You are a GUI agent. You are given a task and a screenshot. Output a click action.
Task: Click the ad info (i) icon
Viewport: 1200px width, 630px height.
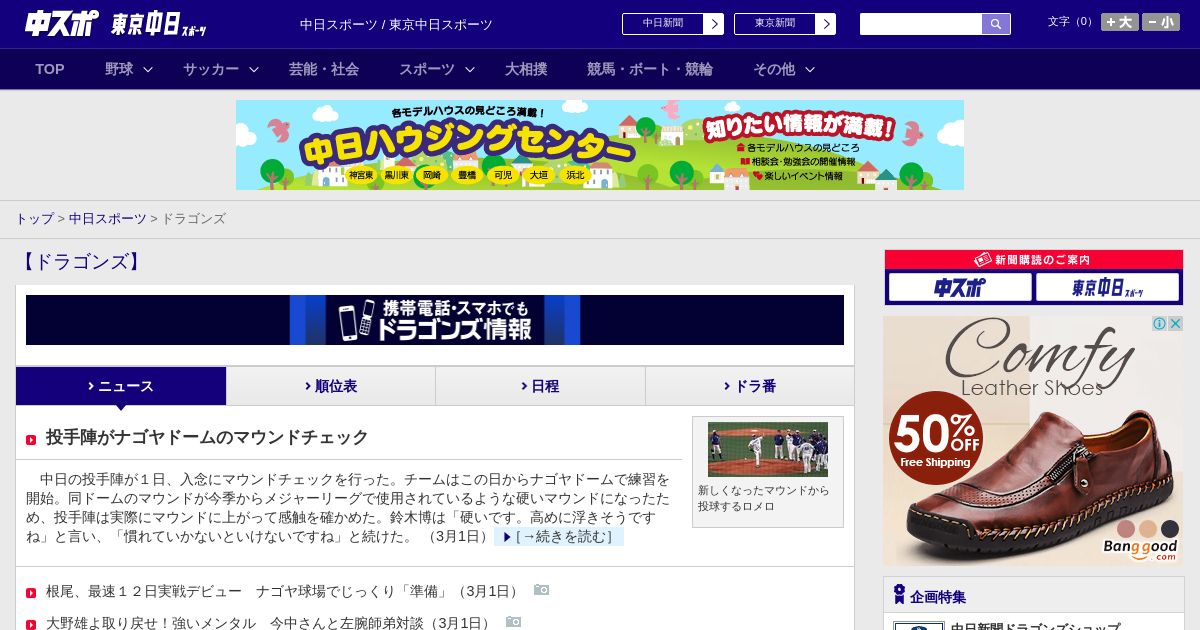click(1160, 323)
